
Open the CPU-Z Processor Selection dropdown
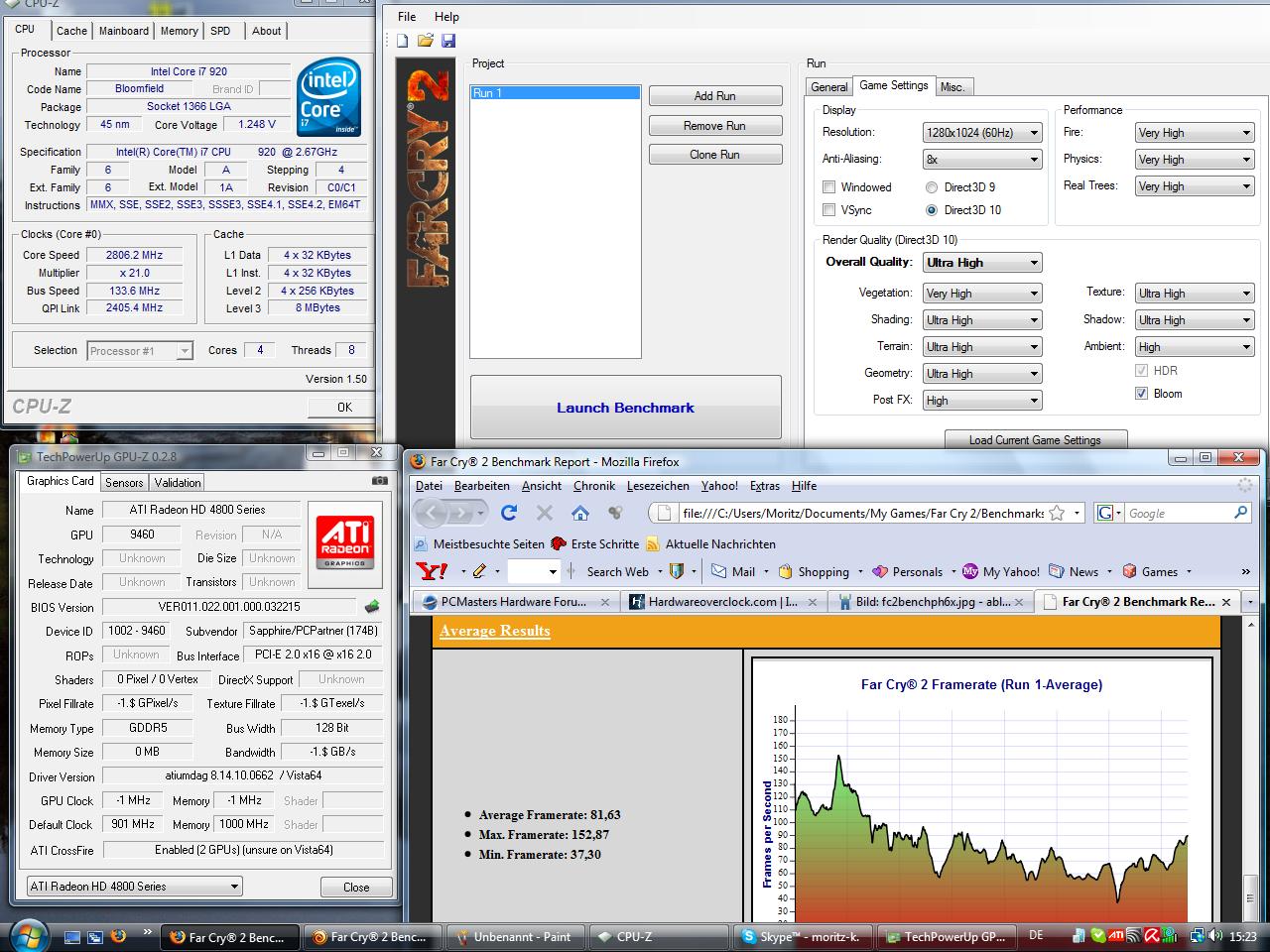140,351
